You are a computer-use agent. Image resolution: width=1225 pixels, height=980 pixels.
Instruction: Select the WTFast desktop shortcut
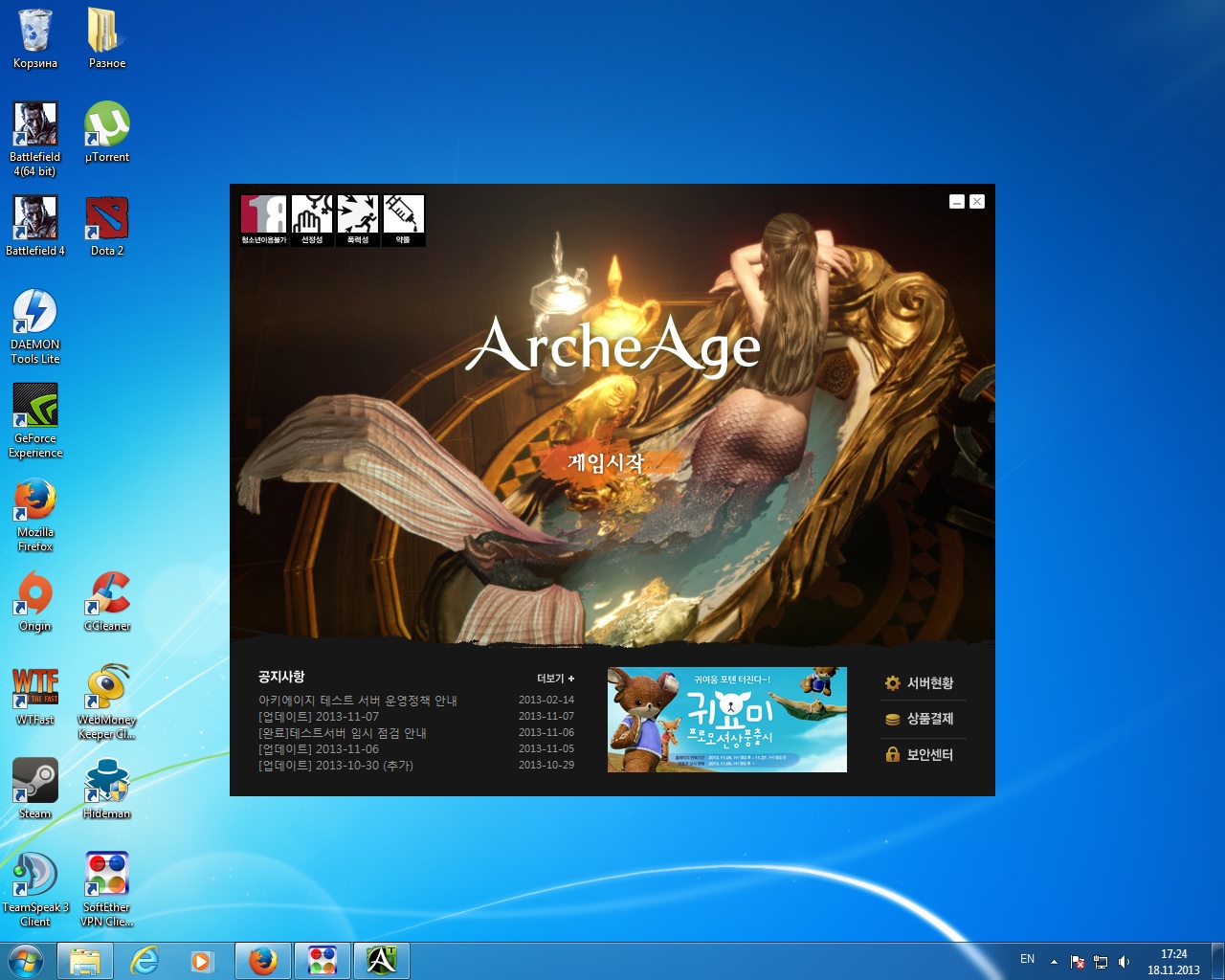[35, 696]
